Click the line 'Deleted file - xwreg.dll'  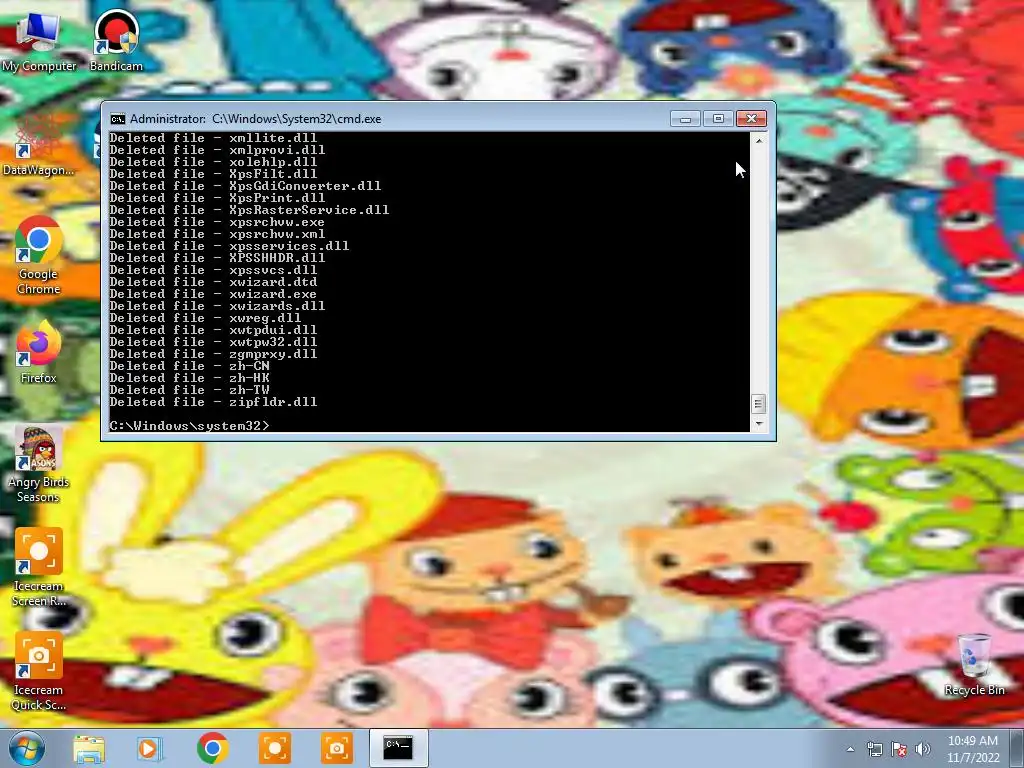205,318
